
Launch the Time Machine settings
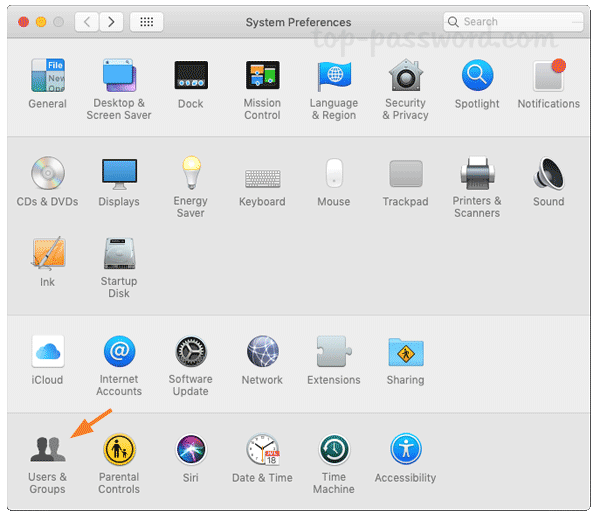pos(333,450)
